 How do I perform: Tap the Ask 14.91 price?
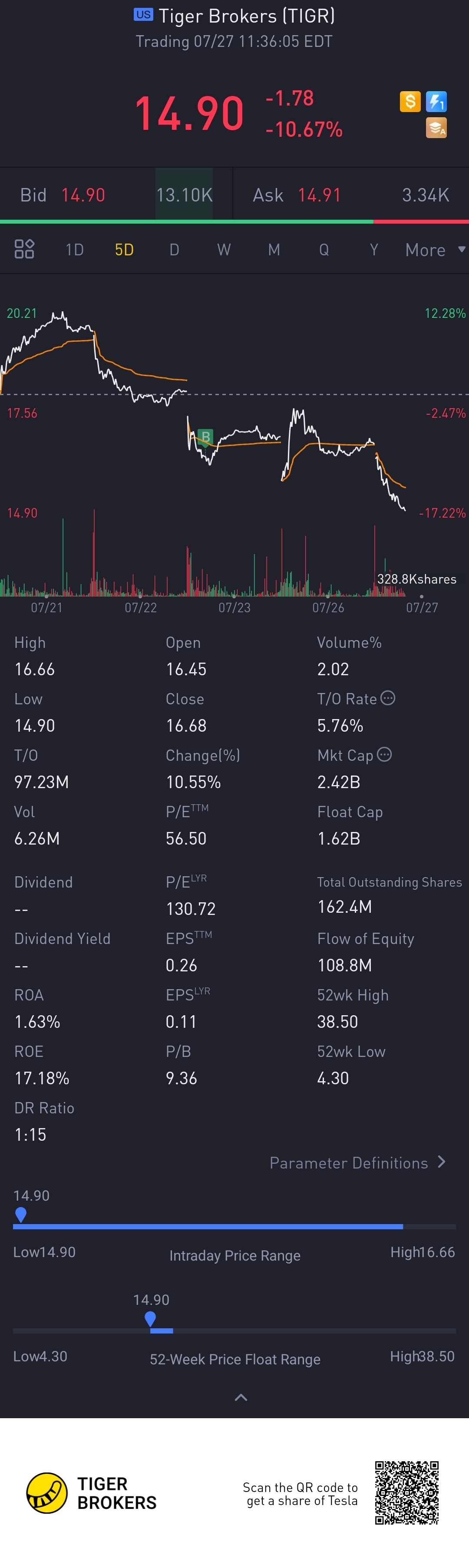pyautogui.click(x=319, y=195)
